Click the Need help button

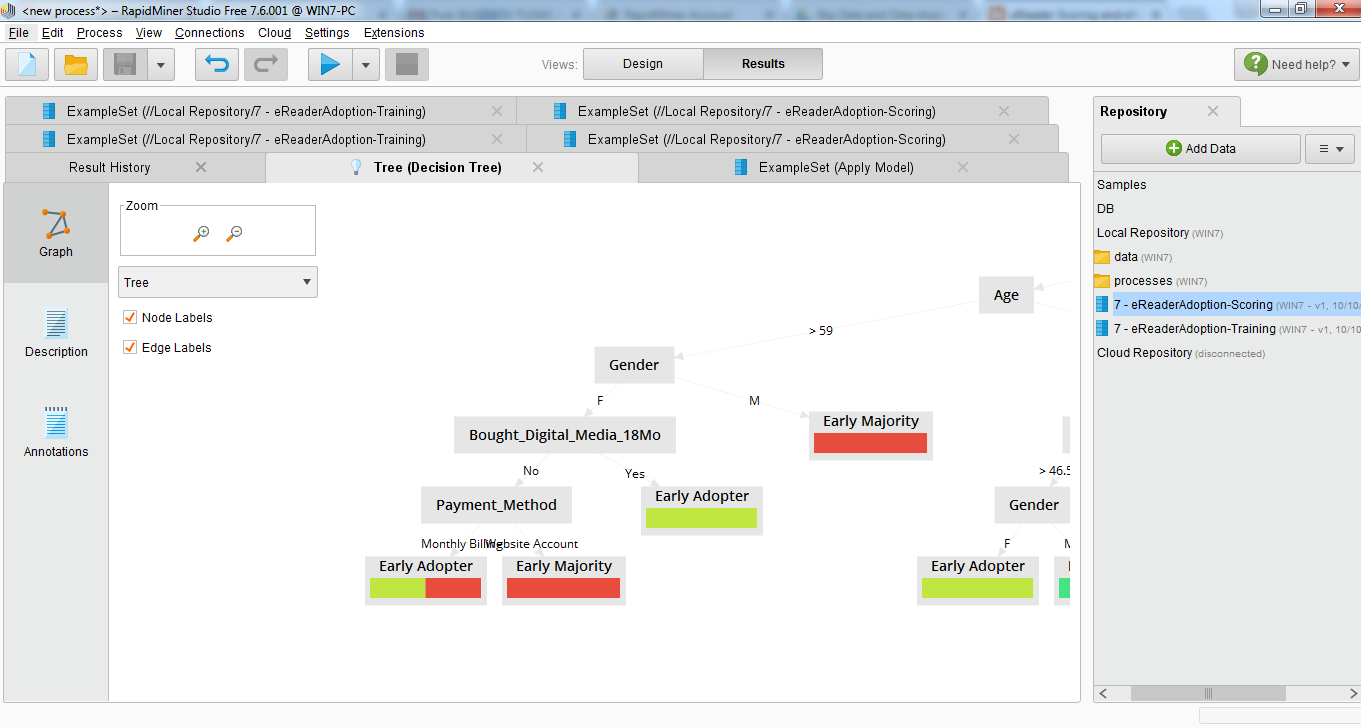(x=1296, y=63)
